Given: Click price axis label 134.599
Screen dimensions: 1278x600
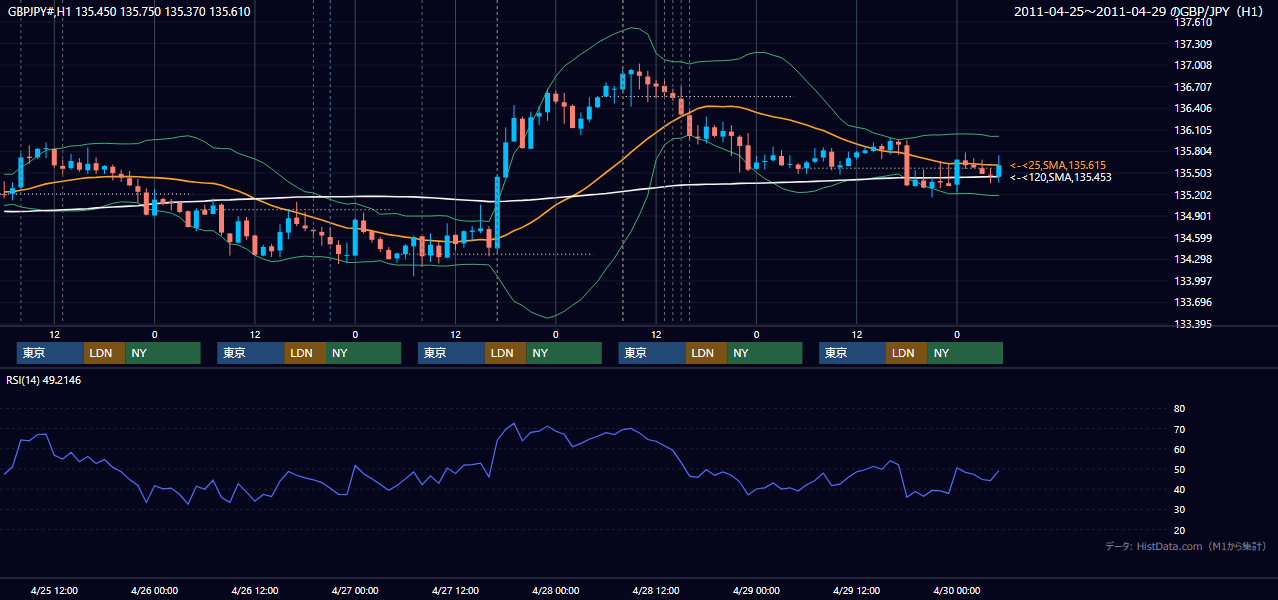Looking at the screenshot, I should pyautogui.click(x=1192, y=238).
